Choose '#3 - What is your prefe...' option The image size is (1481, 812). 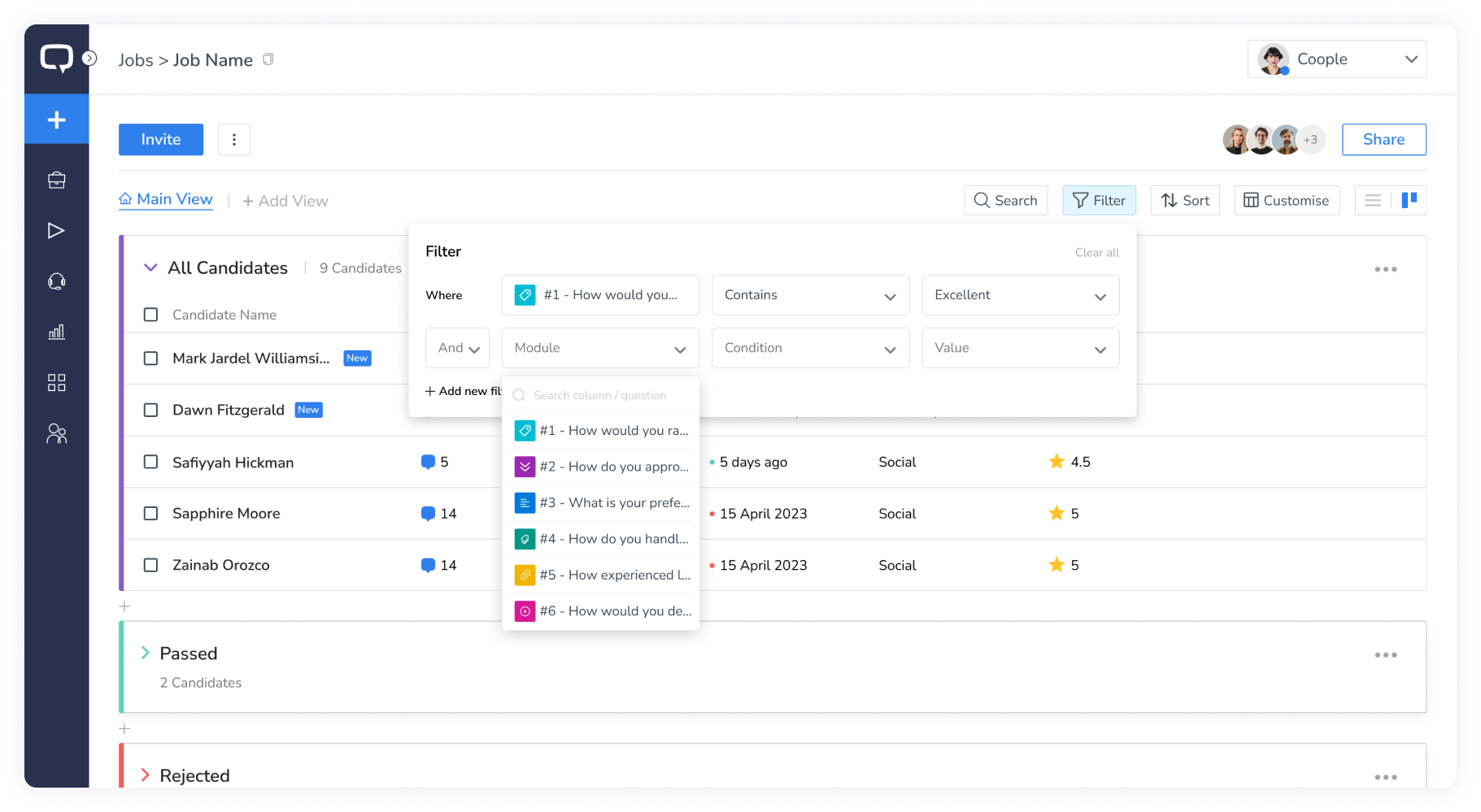tap(601, 503)
